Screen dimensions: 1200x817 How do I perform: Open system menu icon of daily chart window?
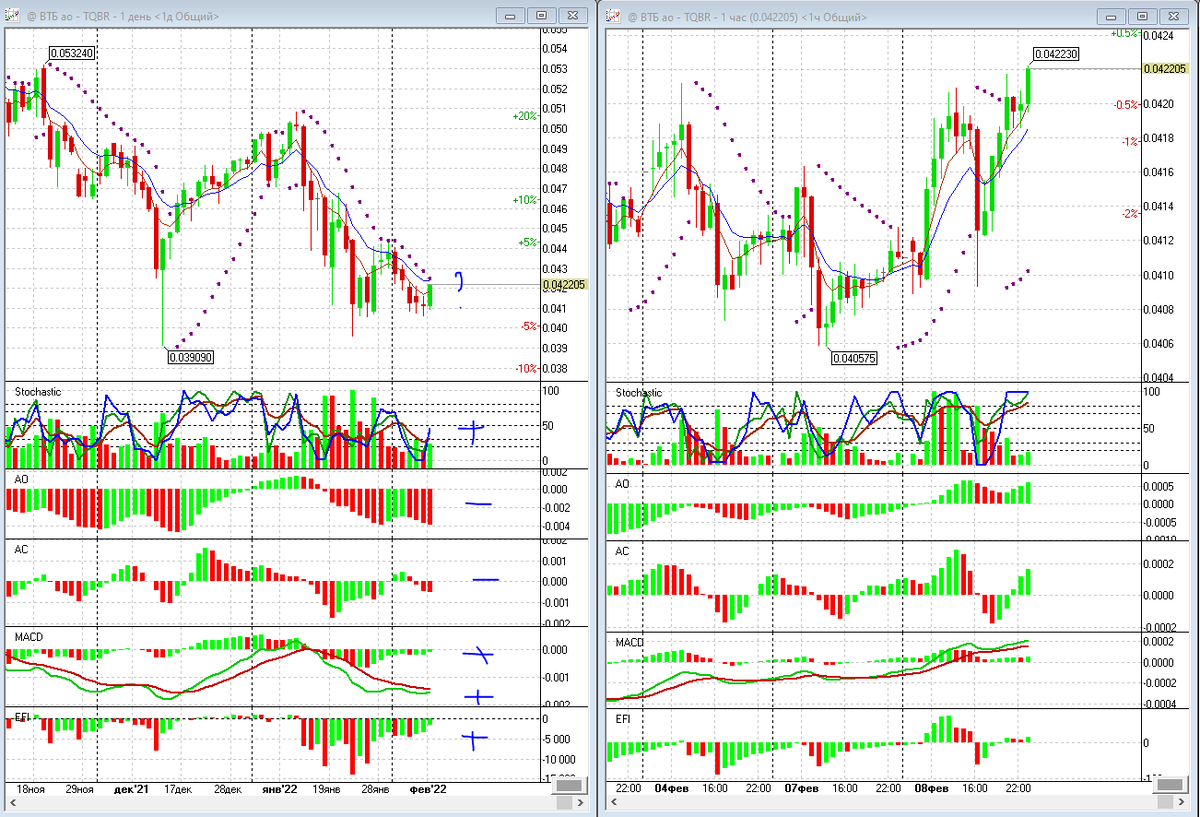11,16
